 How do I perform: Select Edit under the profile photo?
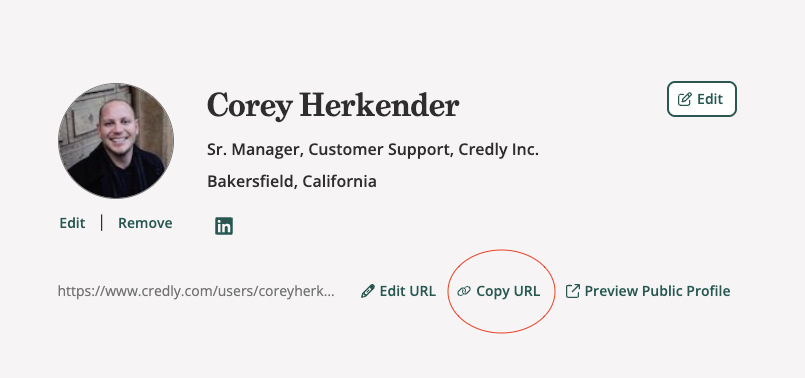pyautogui.click(x=72, y=223)
